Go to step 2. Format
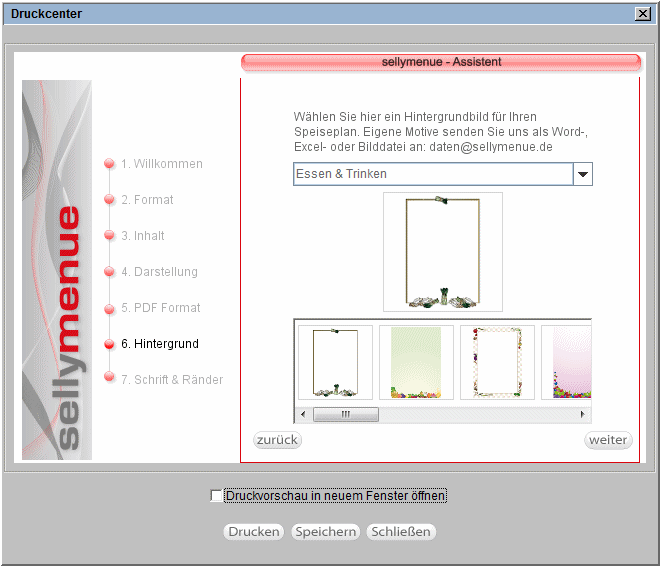The height and width of the screenshot is (566, 660). (147, 200)
